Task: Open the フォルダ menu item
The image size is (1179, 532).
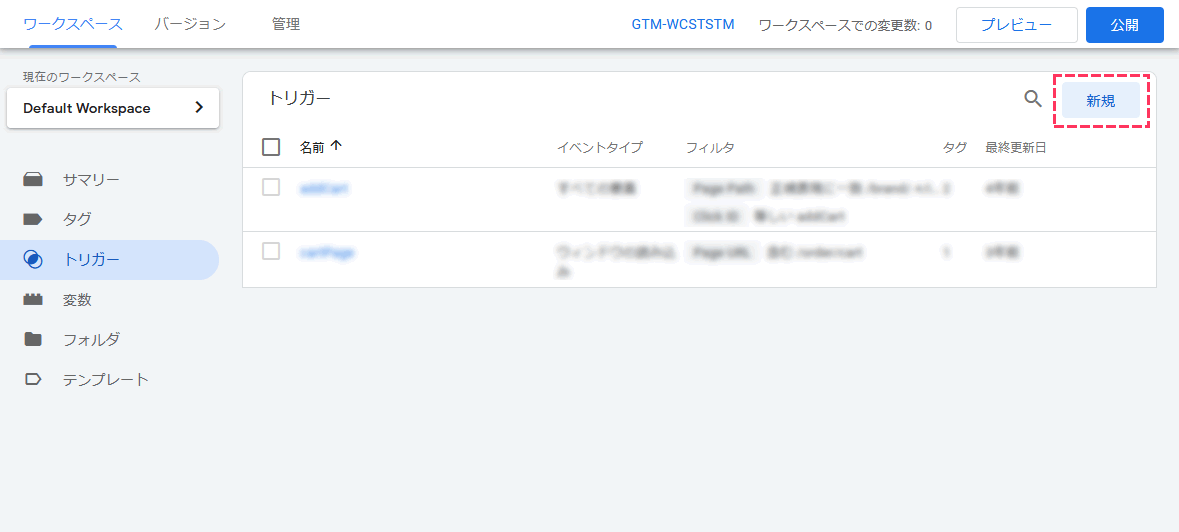Action: pyautogui.click(x=109, y=340)
